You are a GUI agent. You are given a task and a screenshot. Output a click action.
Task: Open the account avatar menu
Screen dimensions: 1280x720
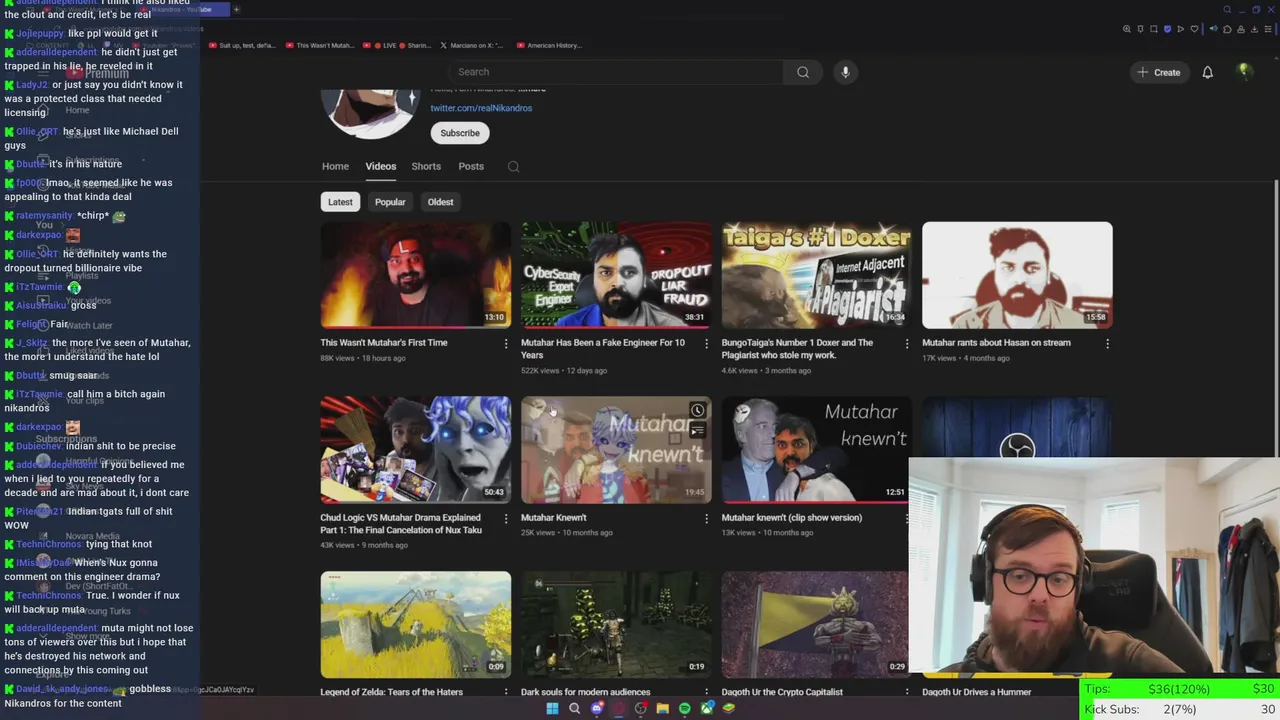point(1244,71)
